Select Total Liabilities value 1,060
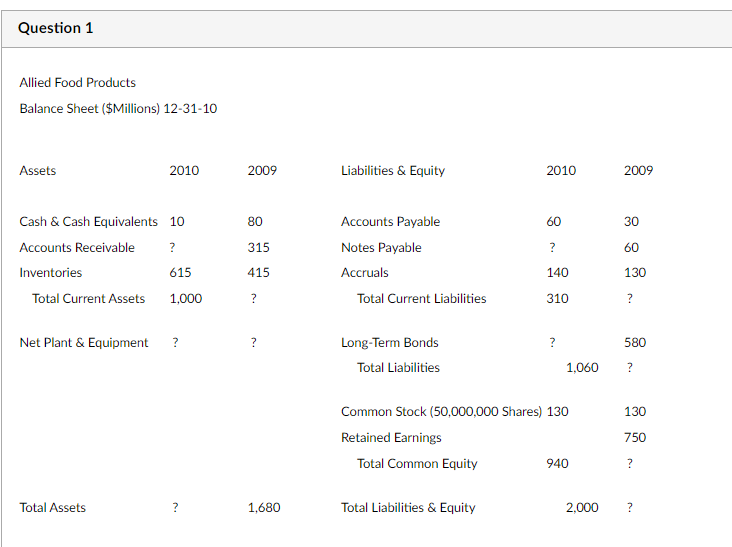Image resolution: width=732 pixels, height=547 pixels. (x=582, y=368)
